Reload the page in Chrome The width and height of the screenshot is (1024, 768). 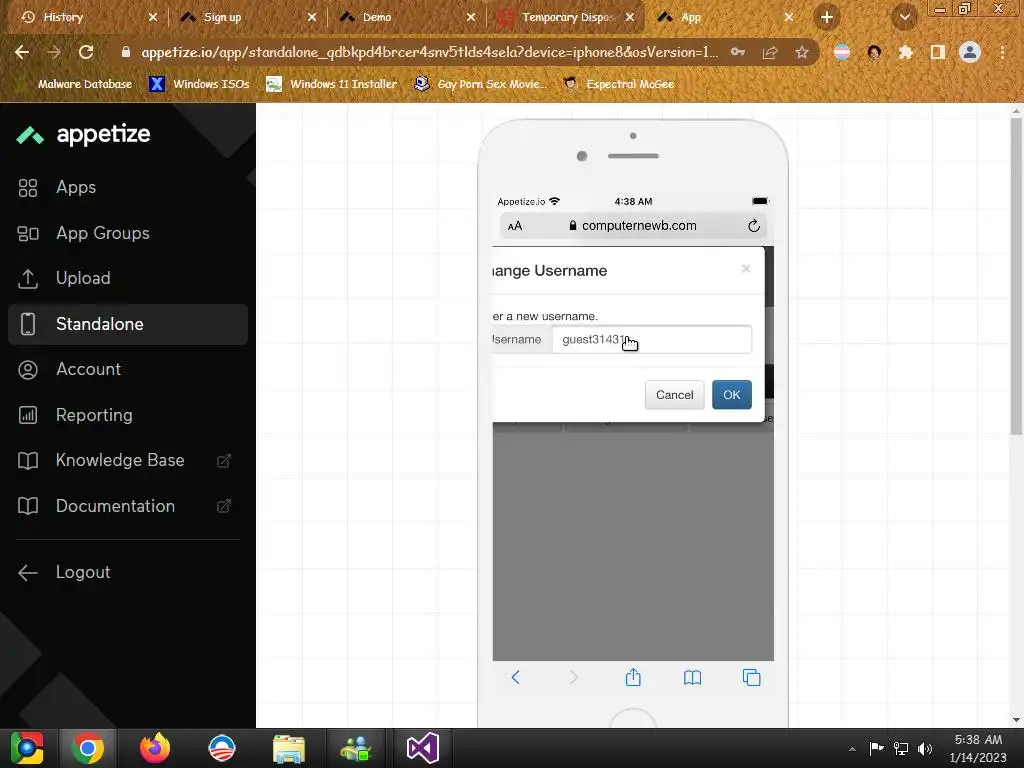pyautogui.click(x=86, y=52)
